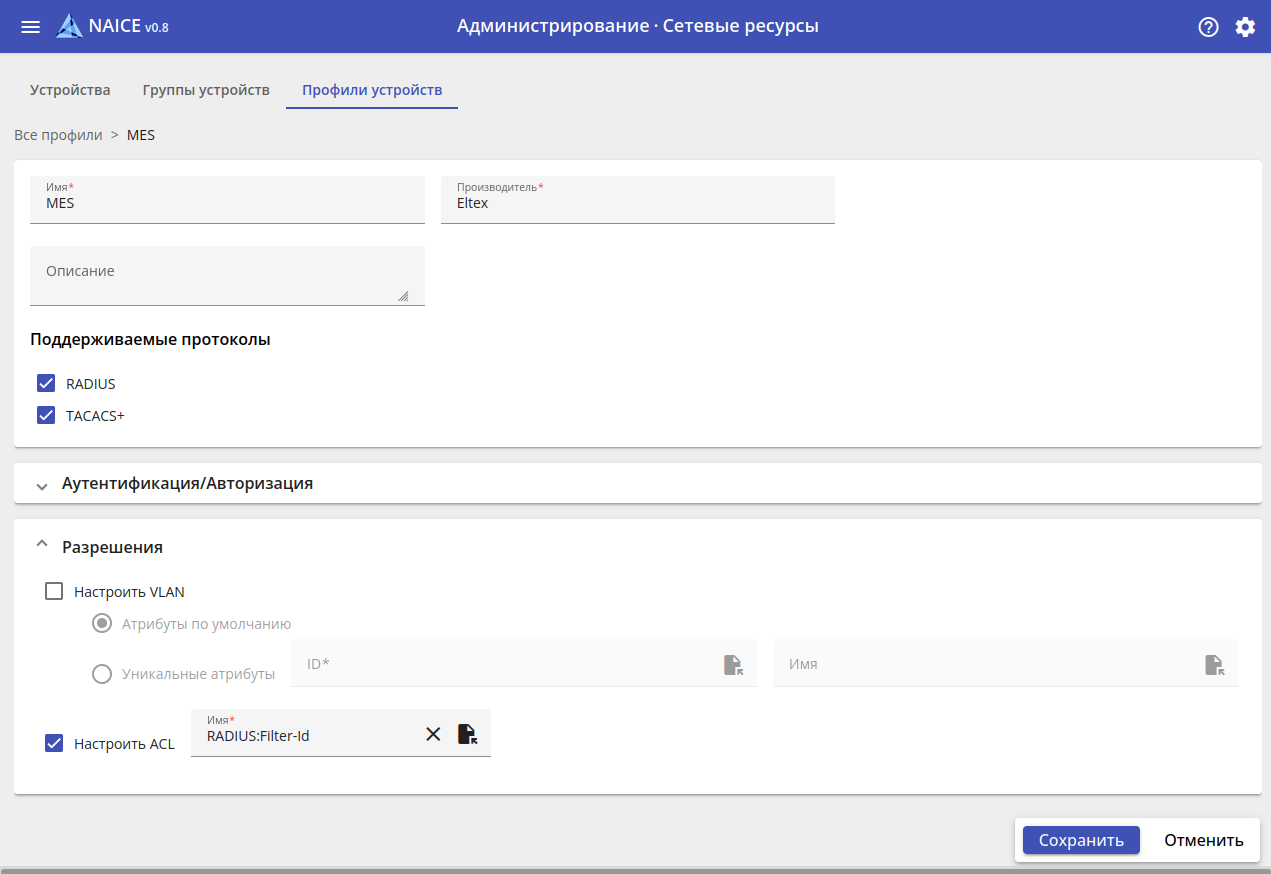Click into the Описание text area

[227, 275]
